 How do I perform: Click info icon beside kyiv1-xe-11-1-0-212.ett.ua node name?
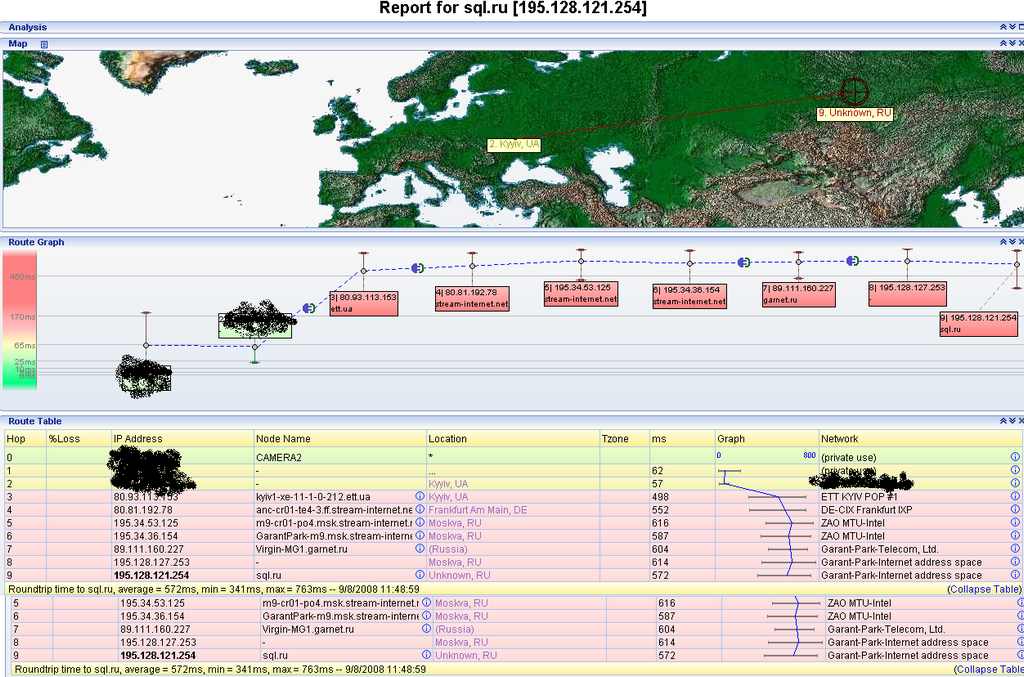[x=420, y=497]
